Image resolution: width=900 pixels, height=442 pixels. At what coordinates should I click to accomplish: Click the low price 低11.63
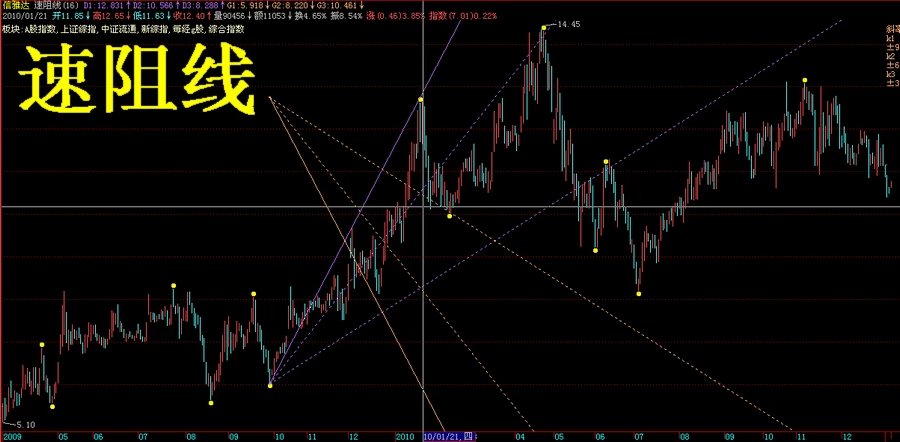[x=149, y=15]
